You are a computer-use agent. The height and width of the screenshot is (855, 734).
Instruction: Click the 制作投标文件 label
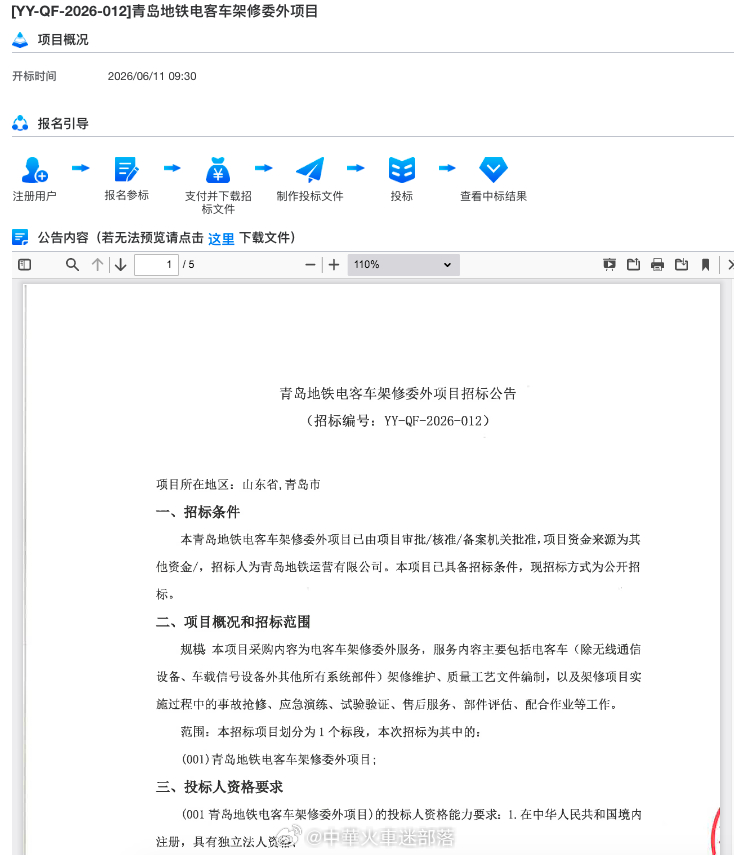(x=310, y=196)
